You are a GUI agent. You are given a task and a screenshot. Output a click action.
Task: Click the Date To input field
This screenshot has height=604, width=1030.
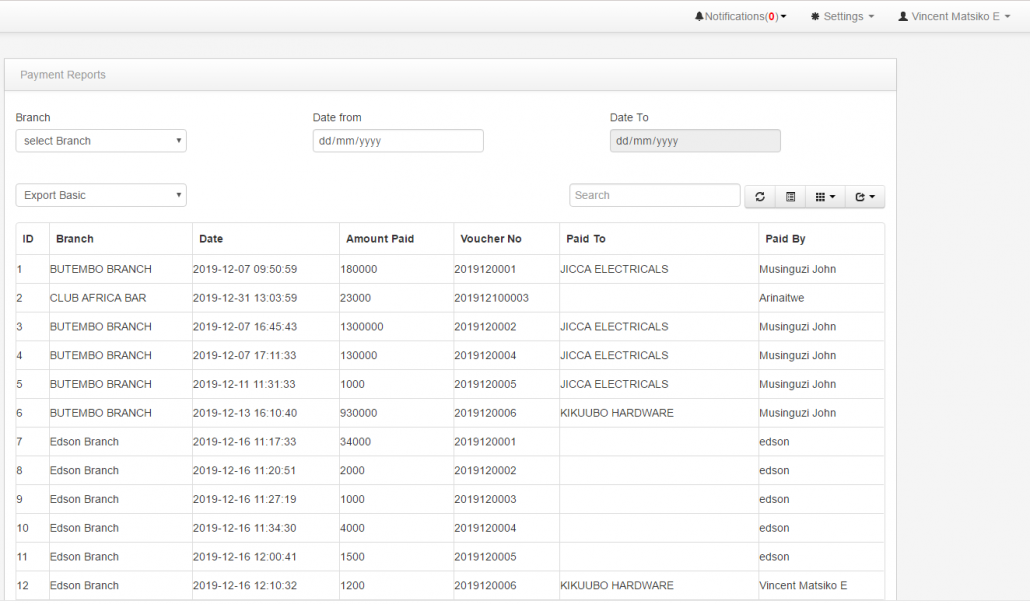(x=695, y=141)
